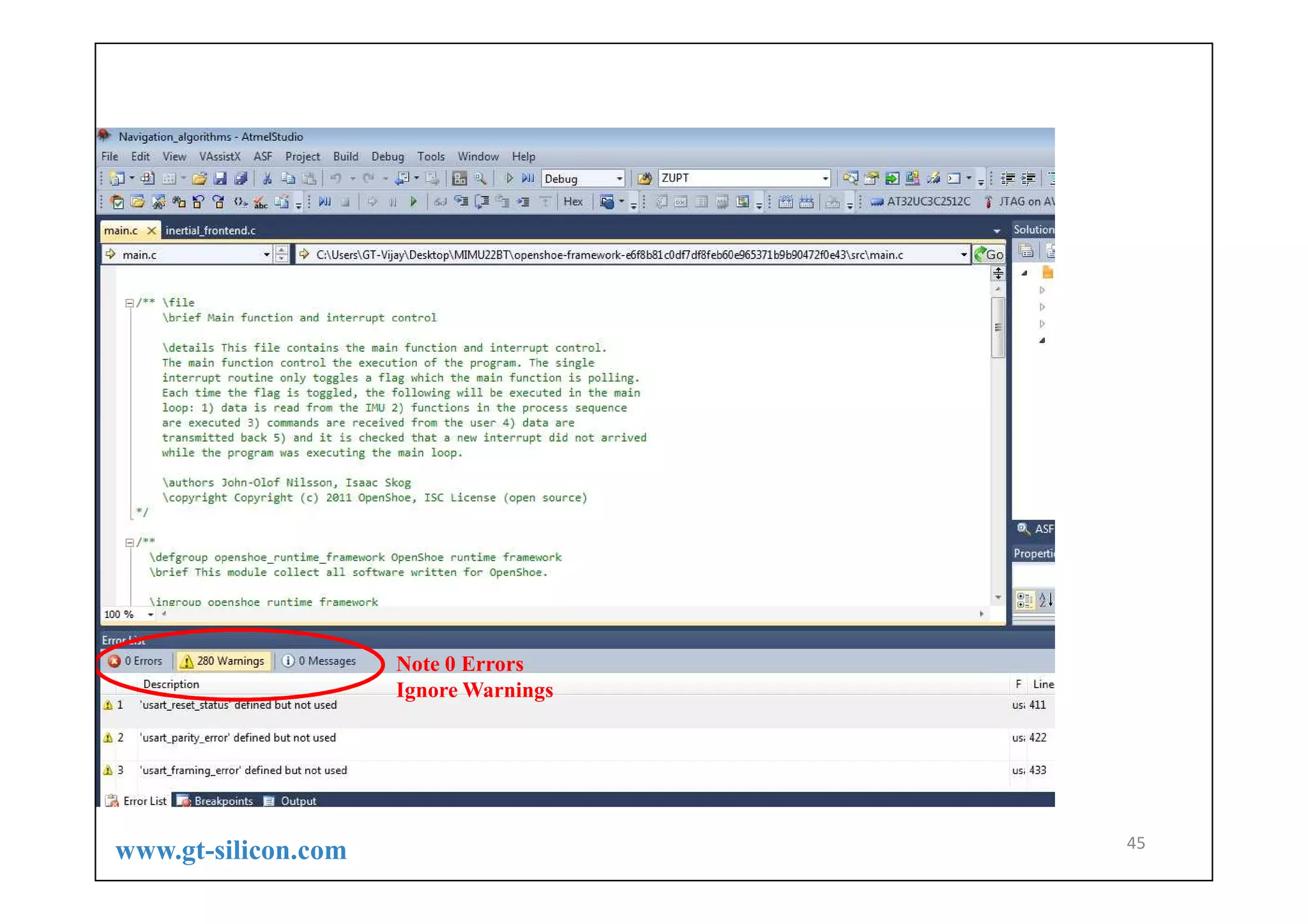
Task: Toggle Hex display button
Action: tap(573, 202)
